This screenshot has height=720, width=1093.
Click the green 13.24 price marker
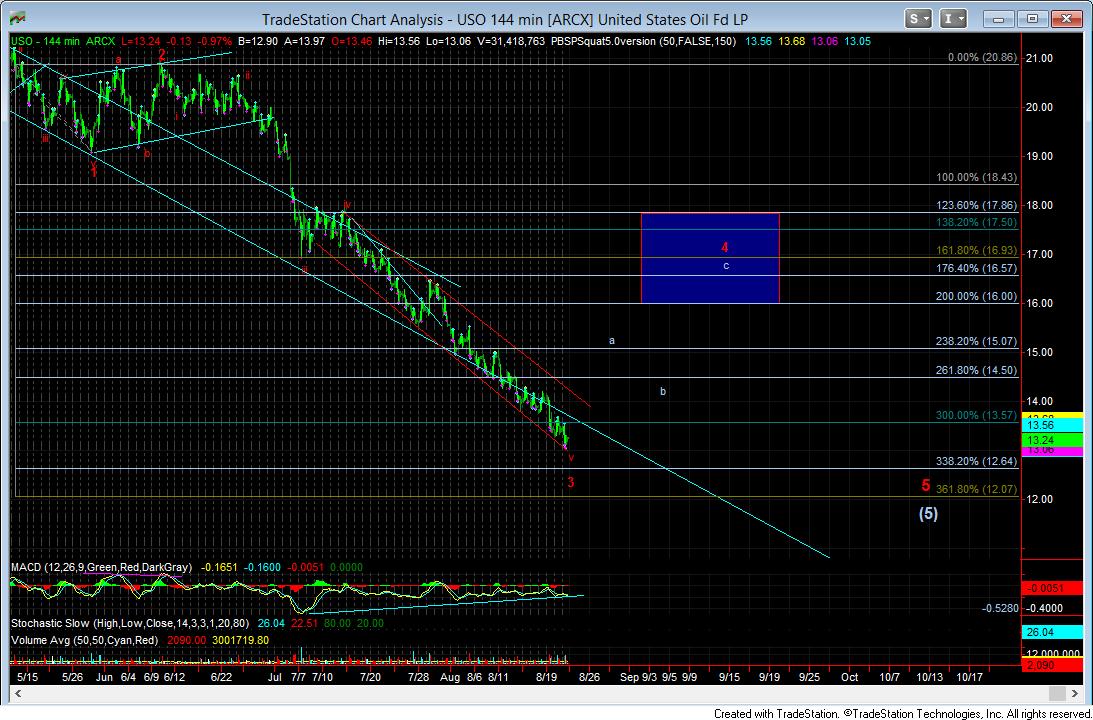point(1052,440)
